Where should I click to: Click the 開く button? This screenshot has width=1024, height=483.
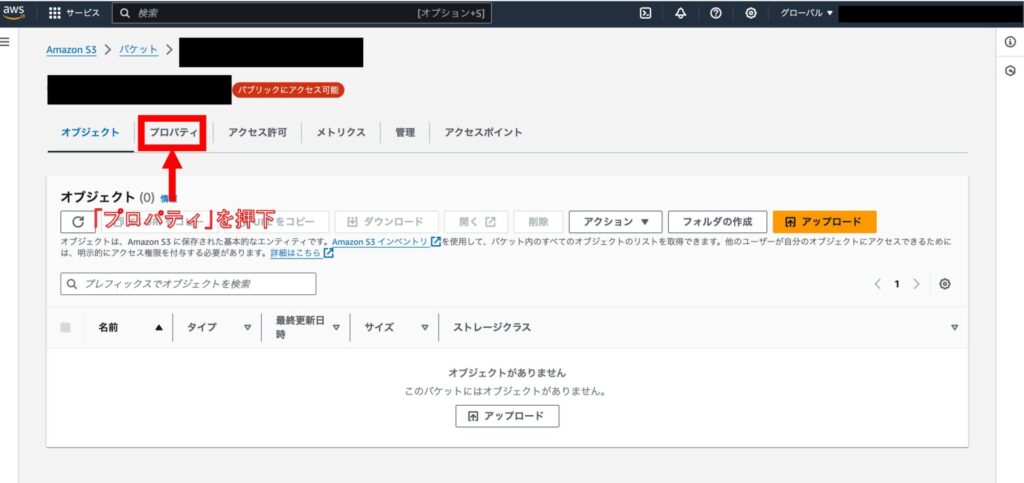477,222
